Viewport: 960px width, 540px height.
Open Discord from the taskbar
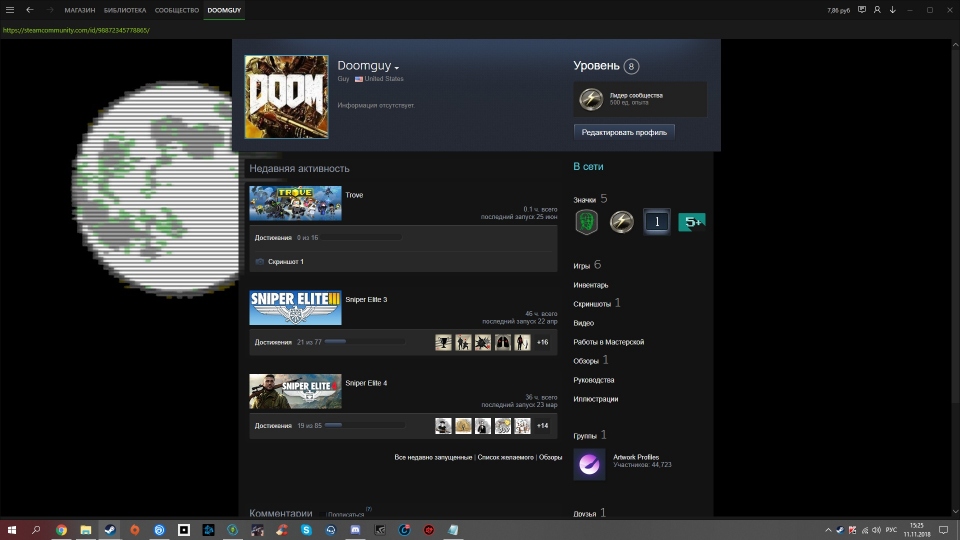(355, 530)
